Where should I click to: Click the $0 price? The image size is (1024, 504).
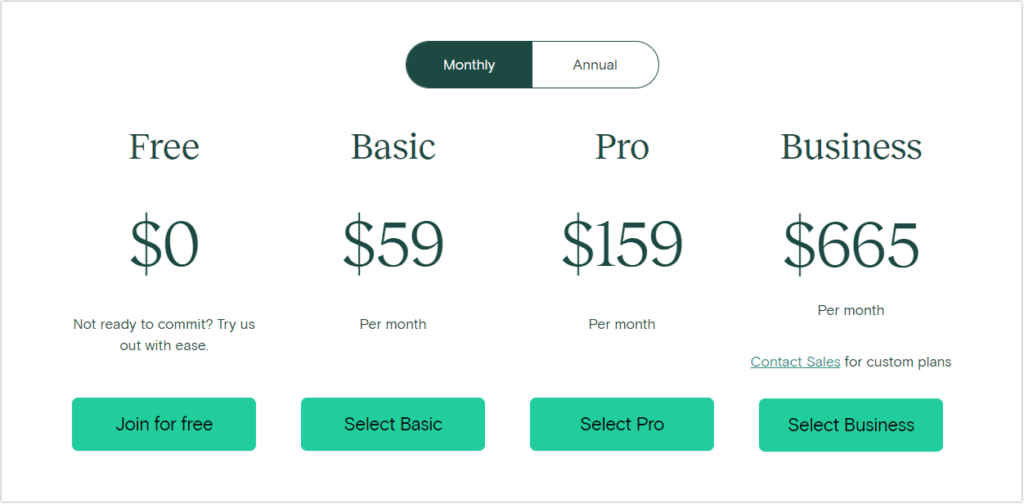pyautogui.click(x=164, y=246)
